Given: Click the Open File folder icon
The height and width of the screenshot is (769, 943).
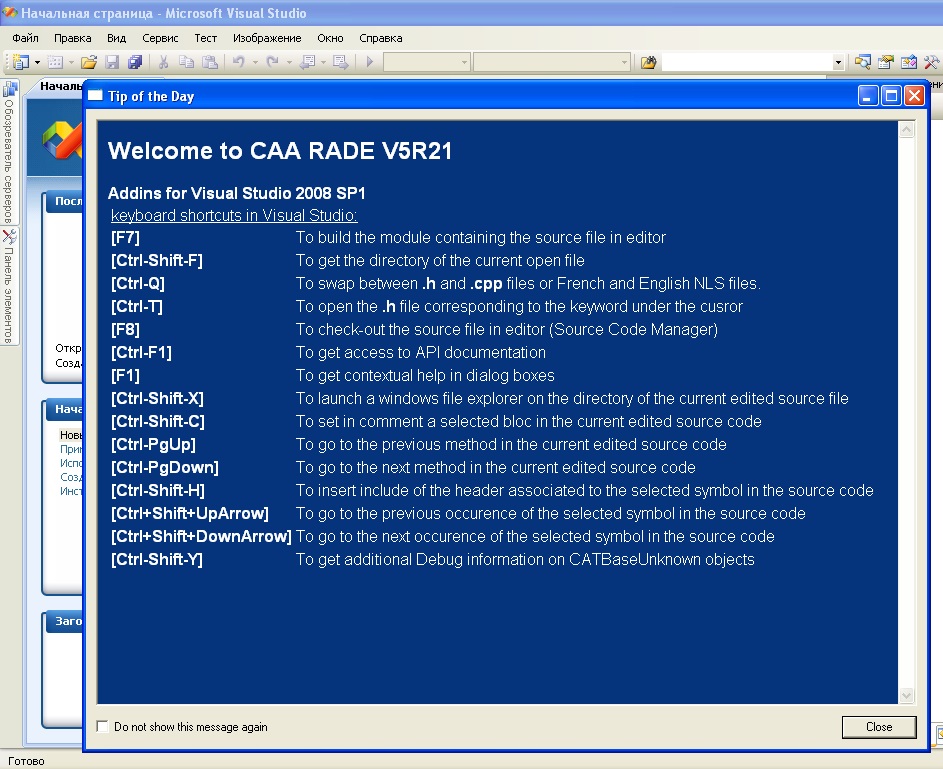Looking at the screenshot, I should (x=89, y=62).
